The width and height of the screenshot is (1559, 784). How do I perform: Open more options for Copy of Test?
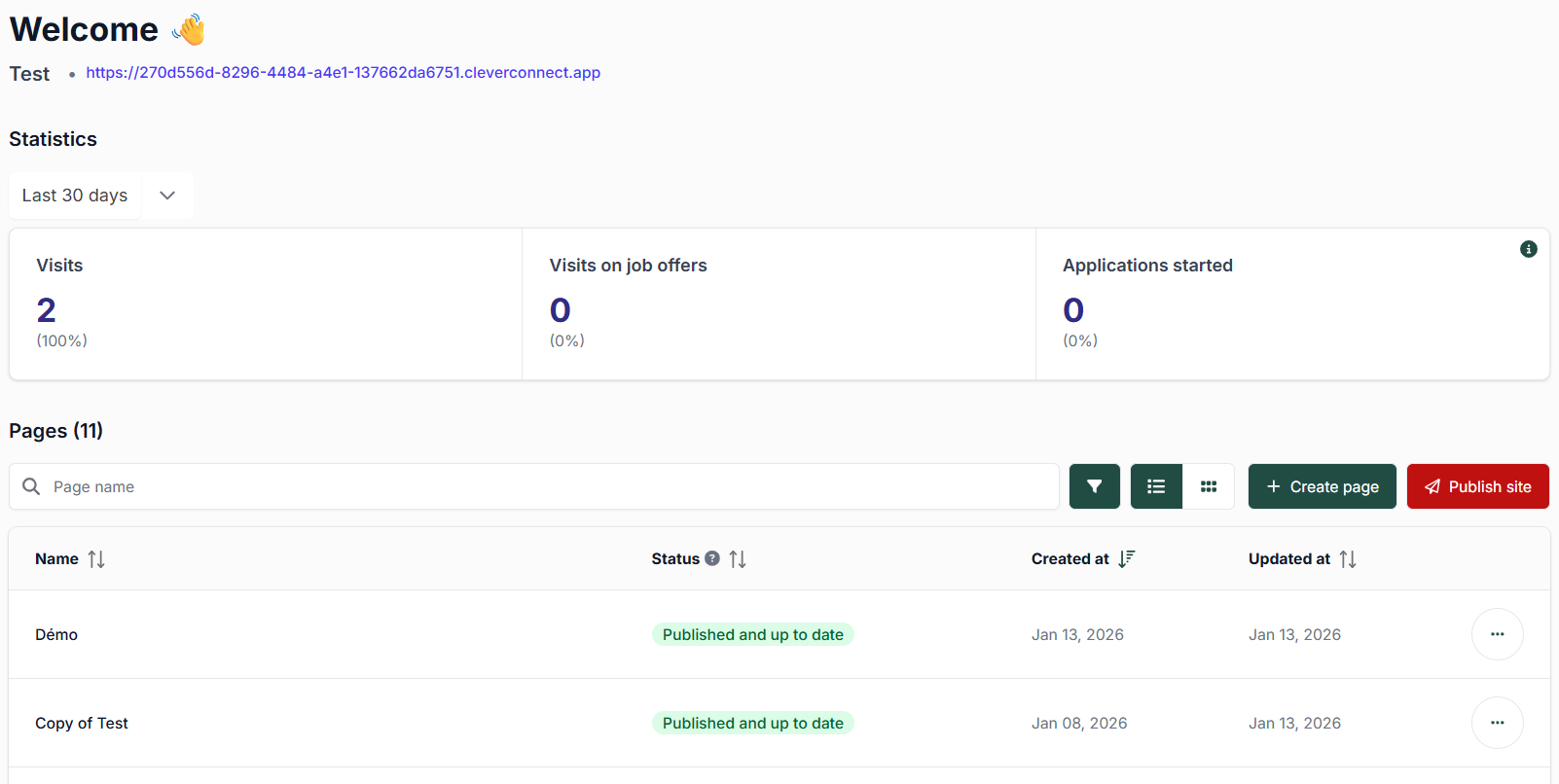pyautogui.click(x=1497, y=723)
